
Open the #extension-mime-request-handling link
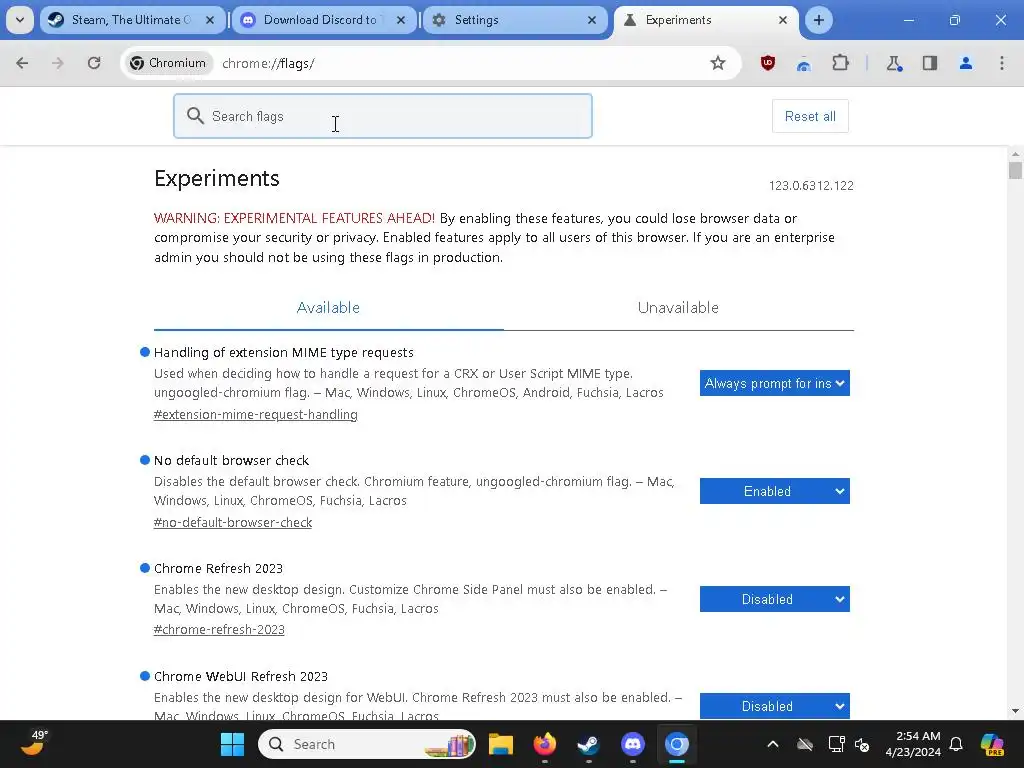255,415
